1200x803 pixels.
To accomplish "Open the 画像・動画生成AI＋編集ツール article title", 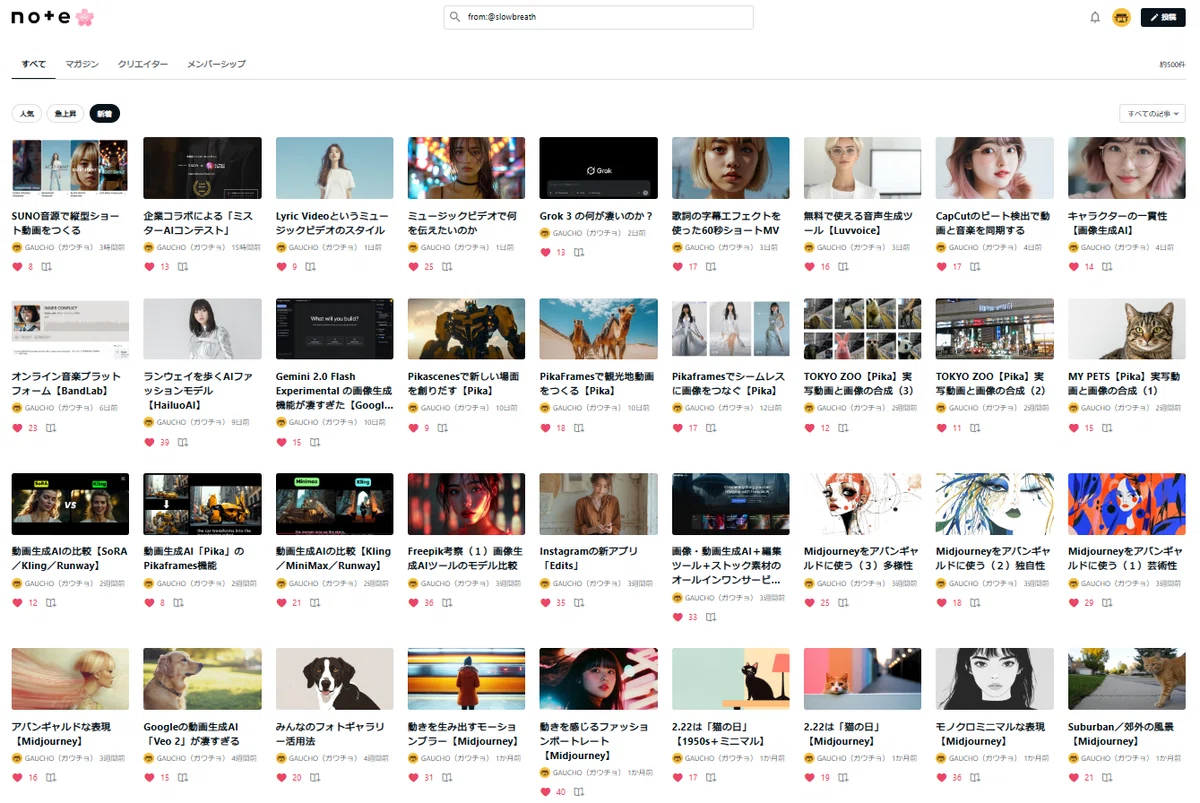I will (x=729, y=565).
